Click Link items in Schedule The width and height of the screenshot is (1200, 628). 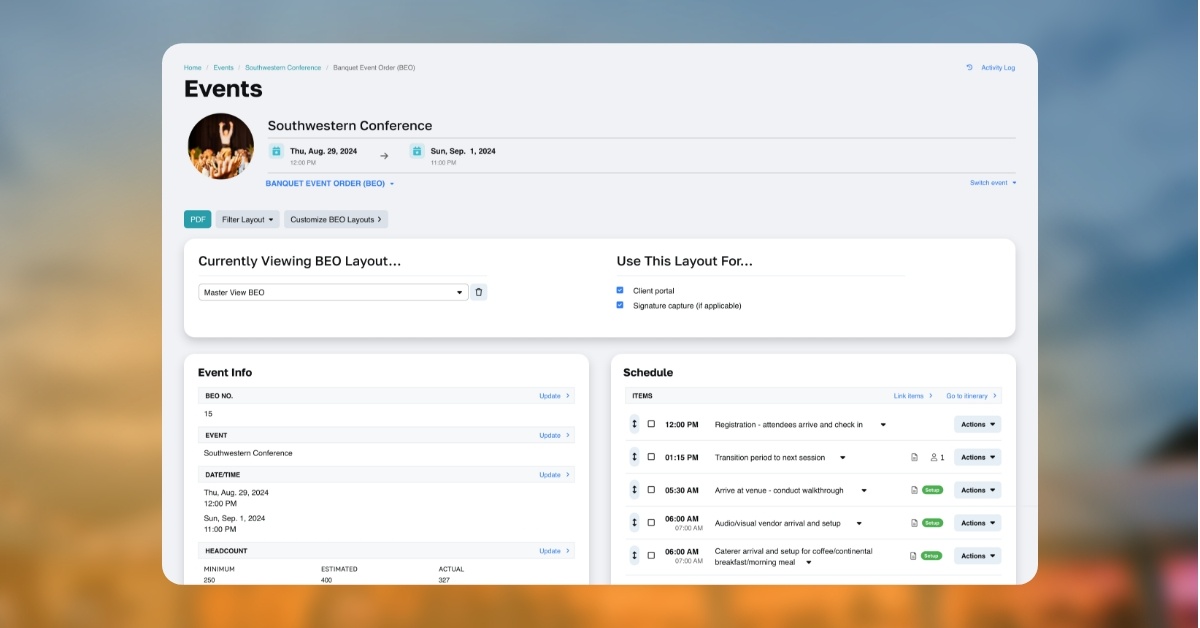[x=913, y=396]
